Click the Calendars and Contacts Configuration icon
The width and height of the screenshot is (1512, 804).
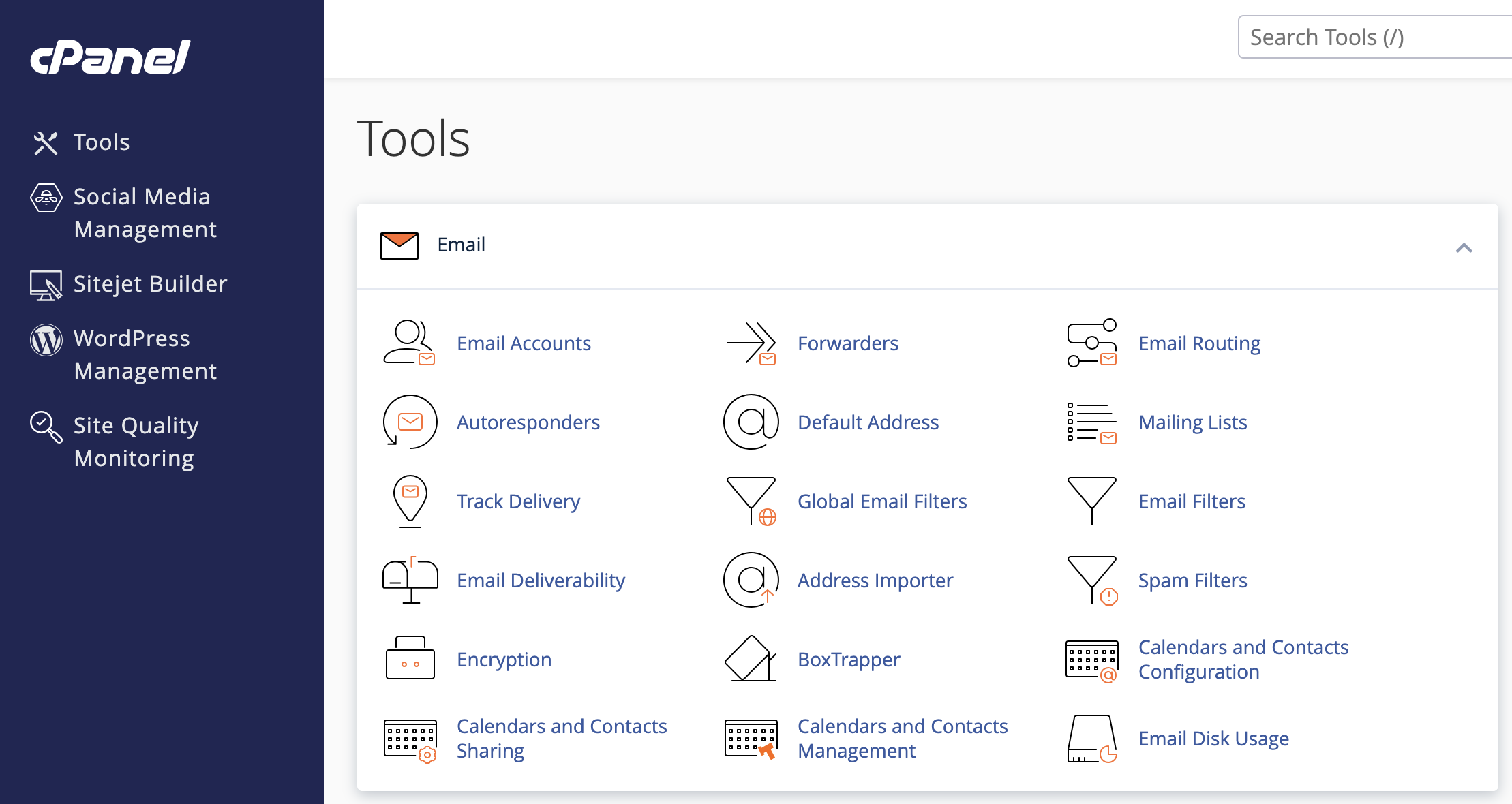pos(1091,661)
